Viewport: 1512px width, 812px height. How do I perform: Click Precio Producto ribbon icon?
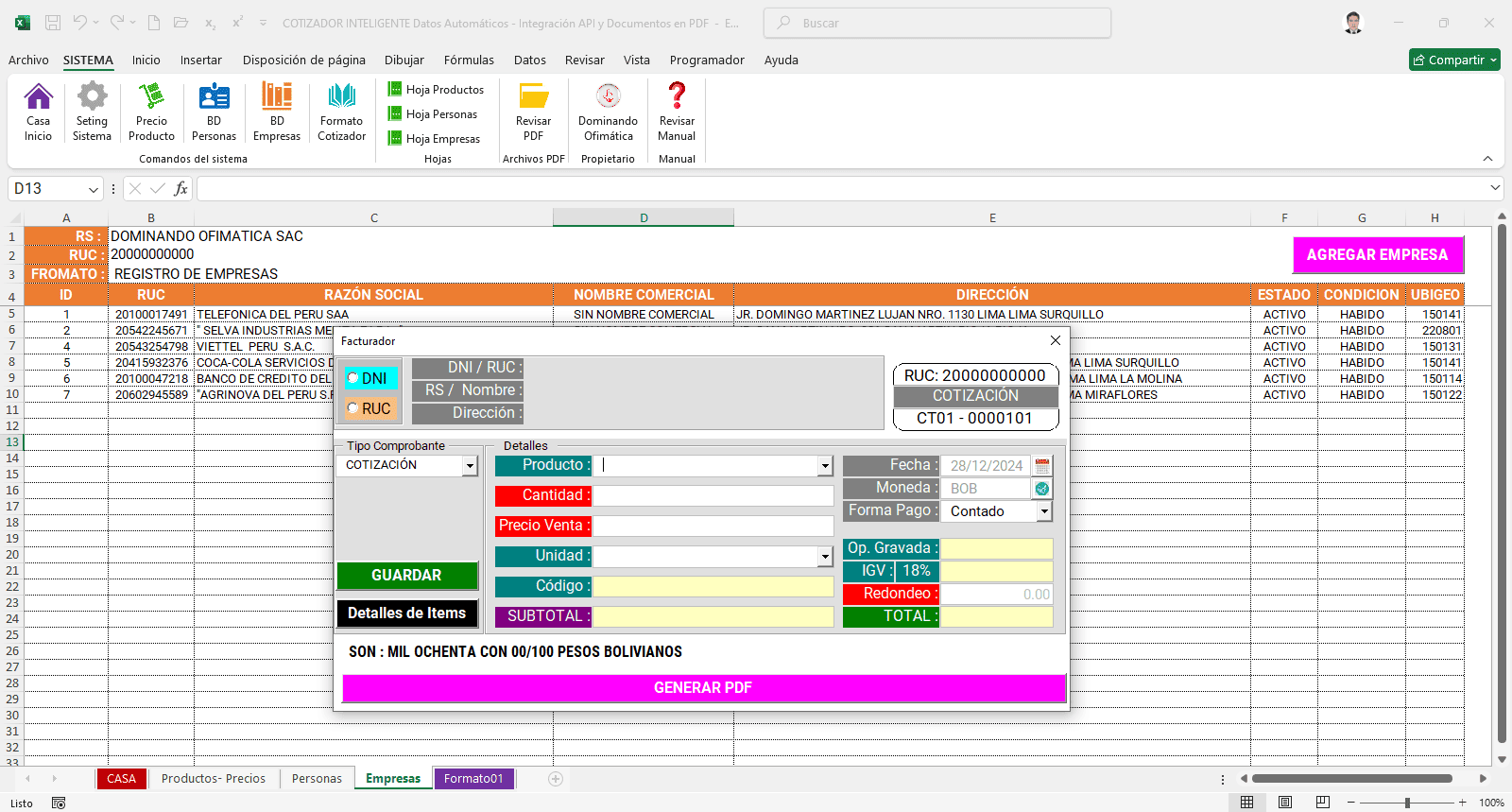[x=151, y=112]
